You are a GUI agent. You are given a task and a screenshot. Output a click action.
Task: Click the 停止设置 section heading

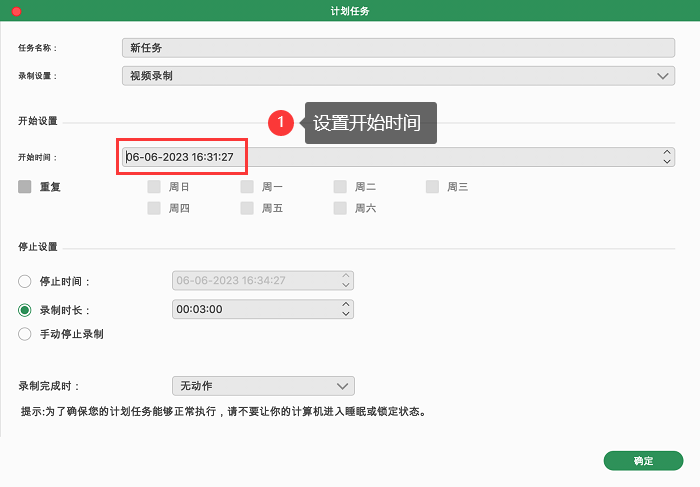38,247
